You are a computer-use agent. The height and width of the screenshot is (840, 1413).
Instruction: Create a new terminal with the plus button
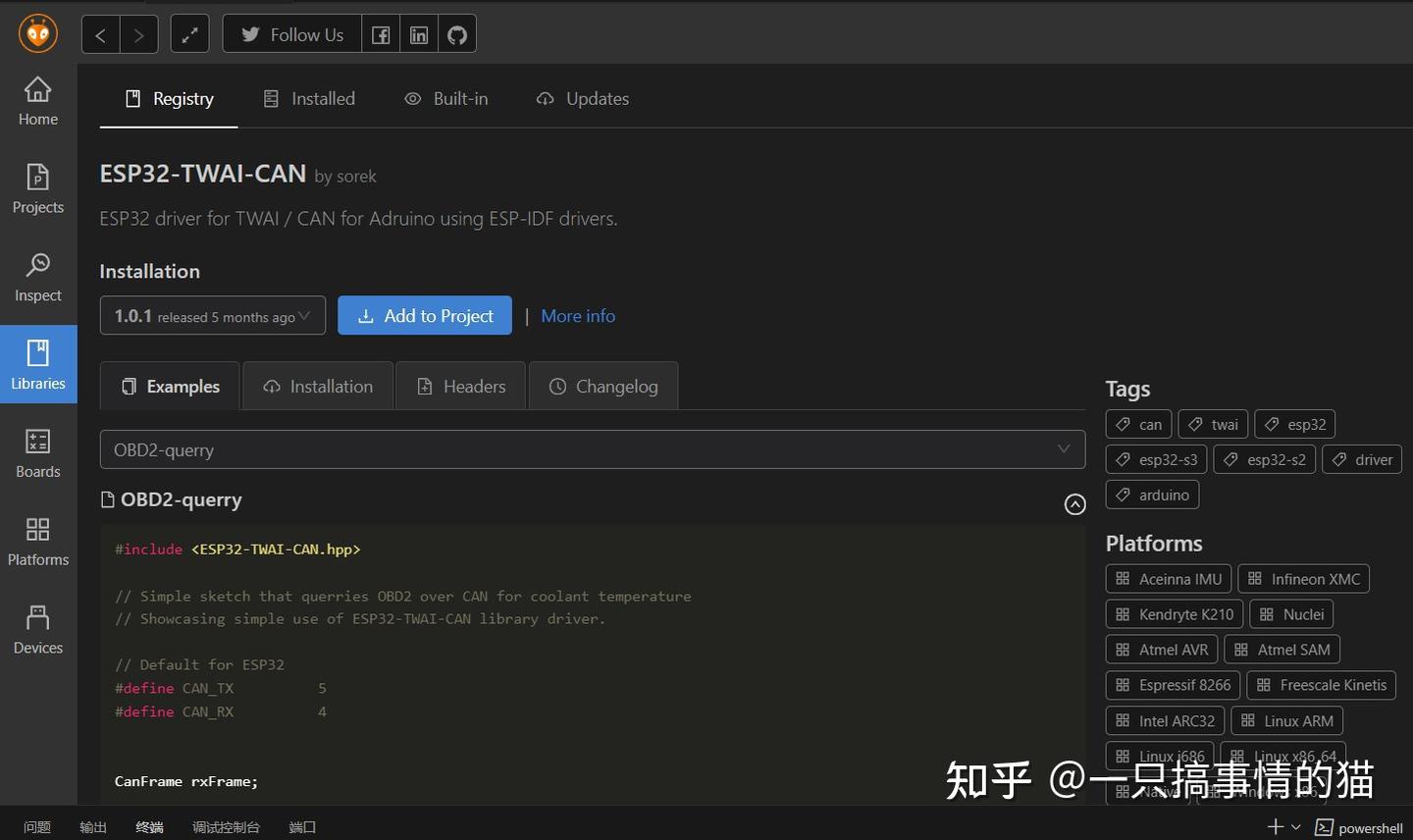tap(1275, 826)
